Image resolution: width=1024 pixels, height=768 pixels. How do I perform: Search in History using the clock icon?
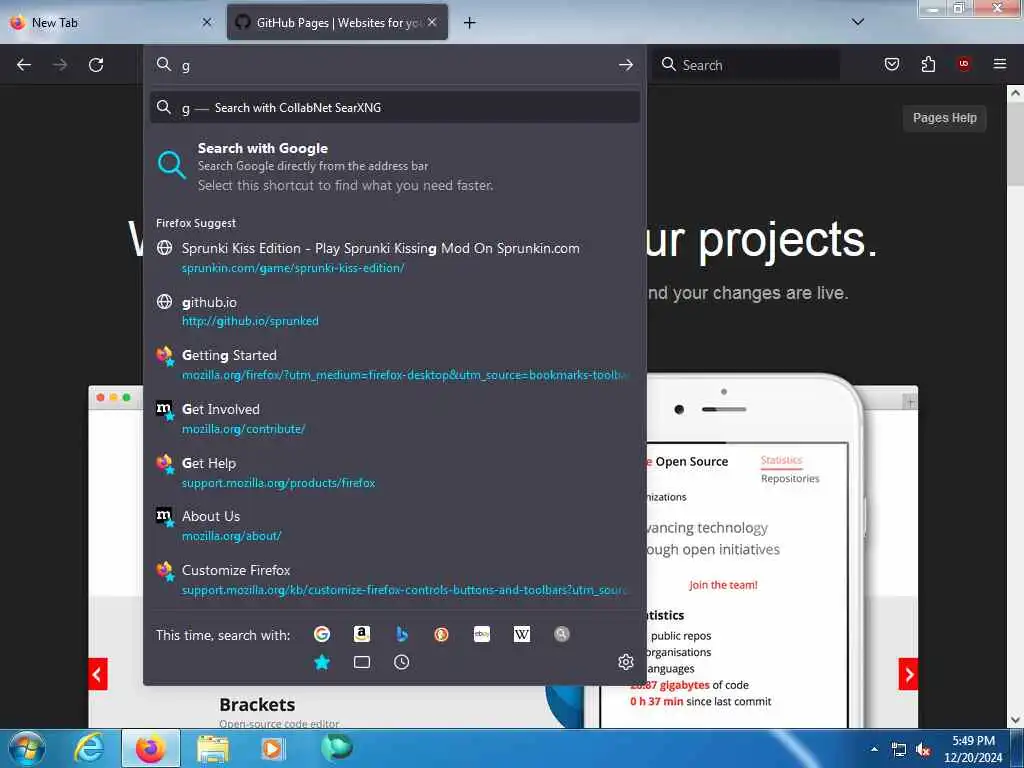coord(402,662)
